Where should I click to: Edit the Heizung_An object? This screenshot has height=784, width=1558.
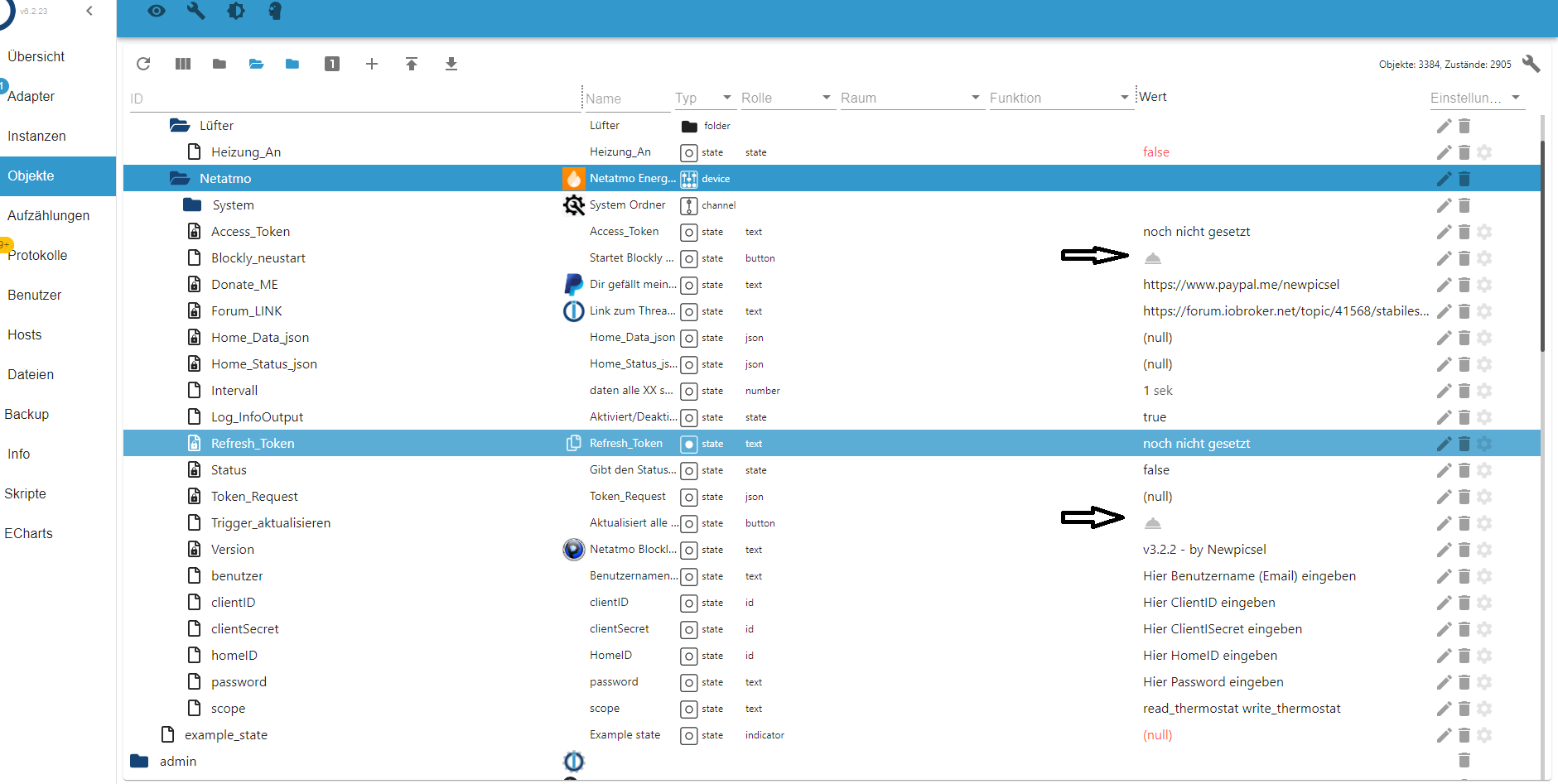pos(1444,152)
